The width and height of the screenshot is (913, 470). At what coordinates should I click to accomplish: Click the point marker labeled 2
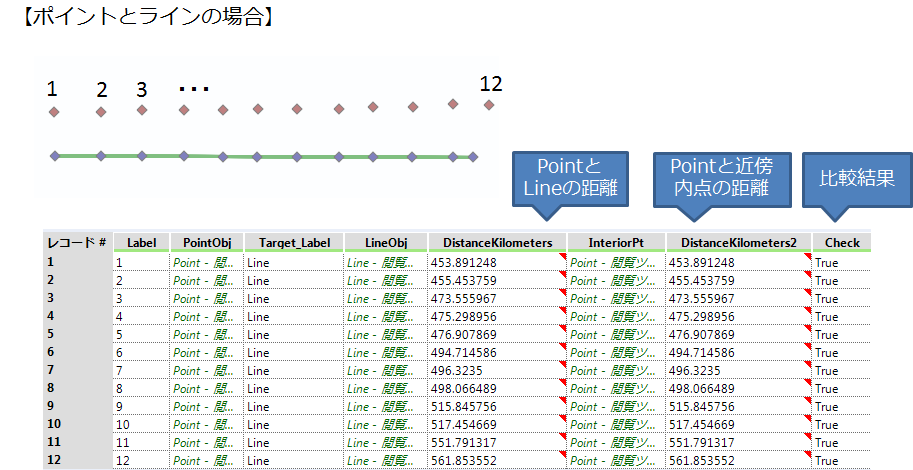[x=101, y=112]
